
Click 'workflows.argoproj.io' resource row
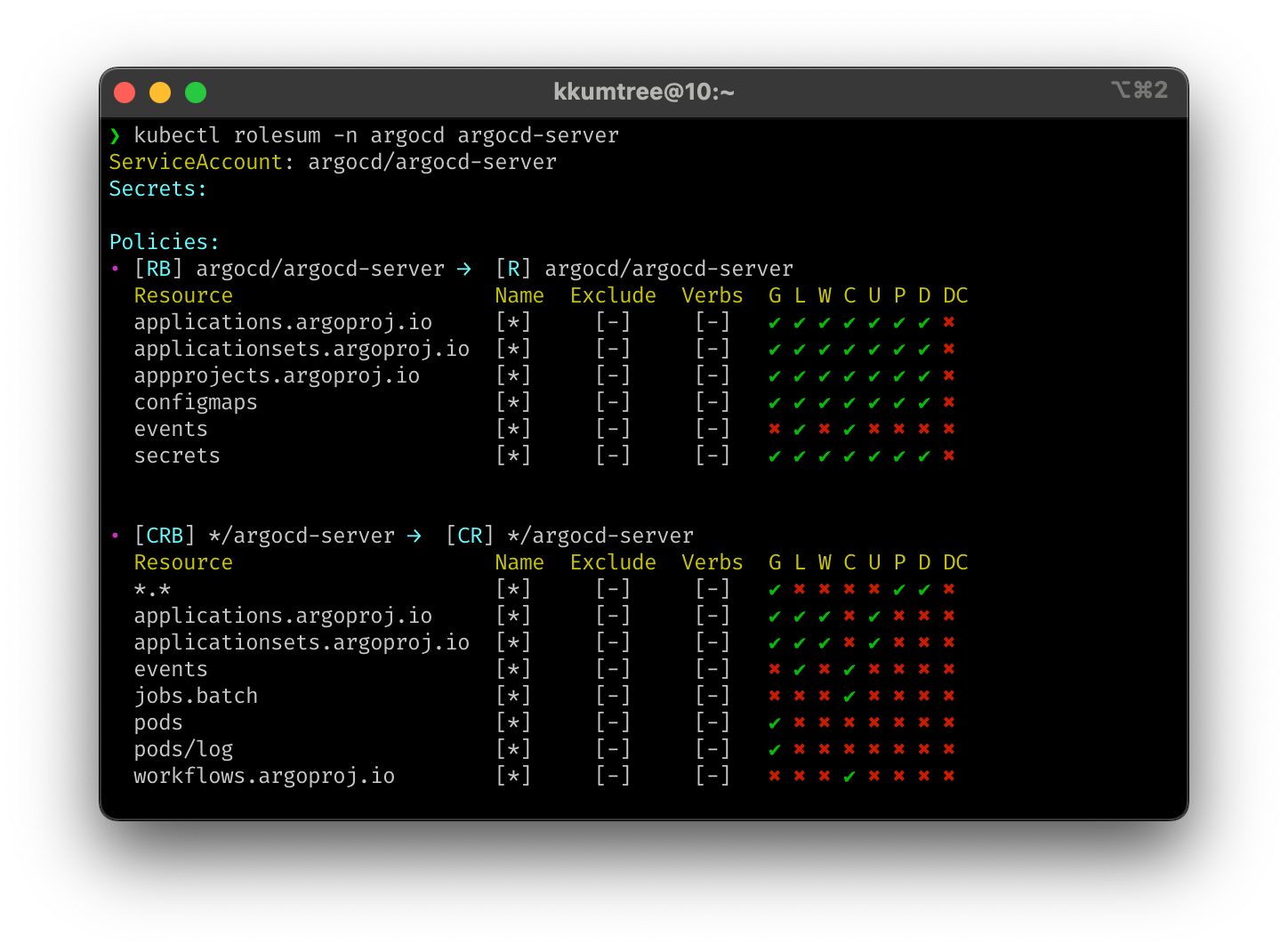[264, 776]
